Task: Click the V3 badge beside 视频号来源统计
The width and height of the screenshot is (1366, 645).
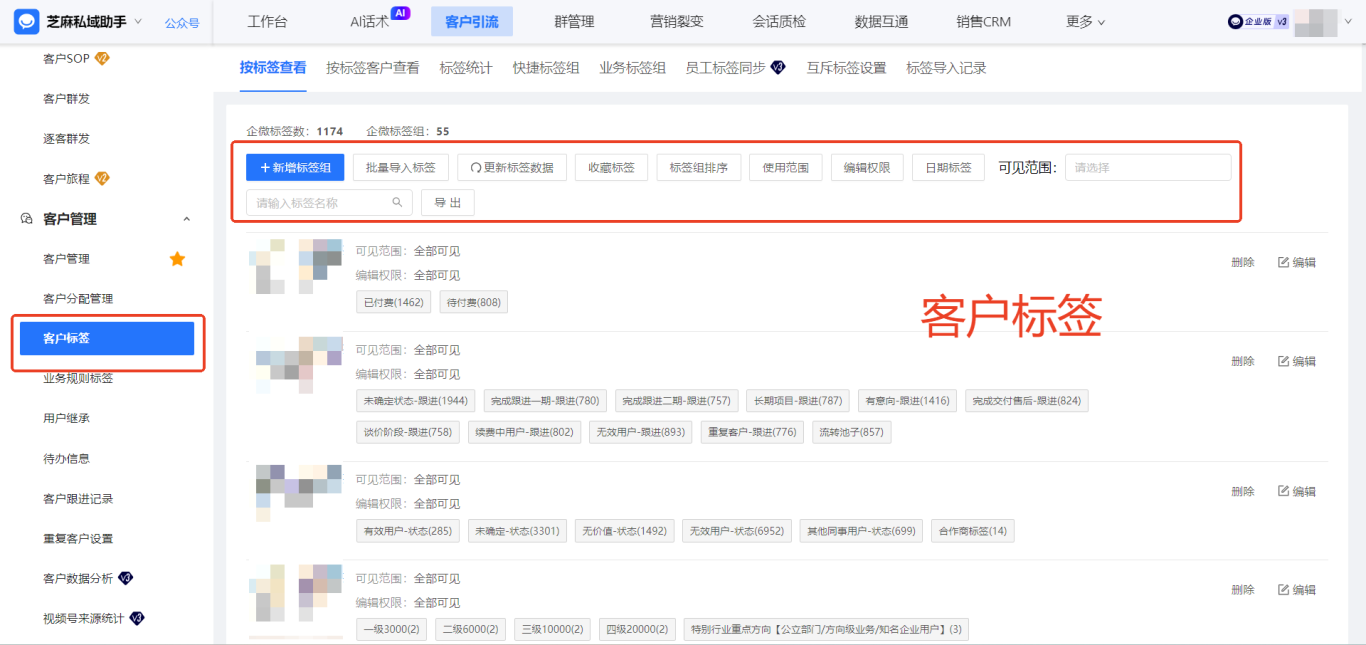Action: pyautogui.click(x=137, y=618)
